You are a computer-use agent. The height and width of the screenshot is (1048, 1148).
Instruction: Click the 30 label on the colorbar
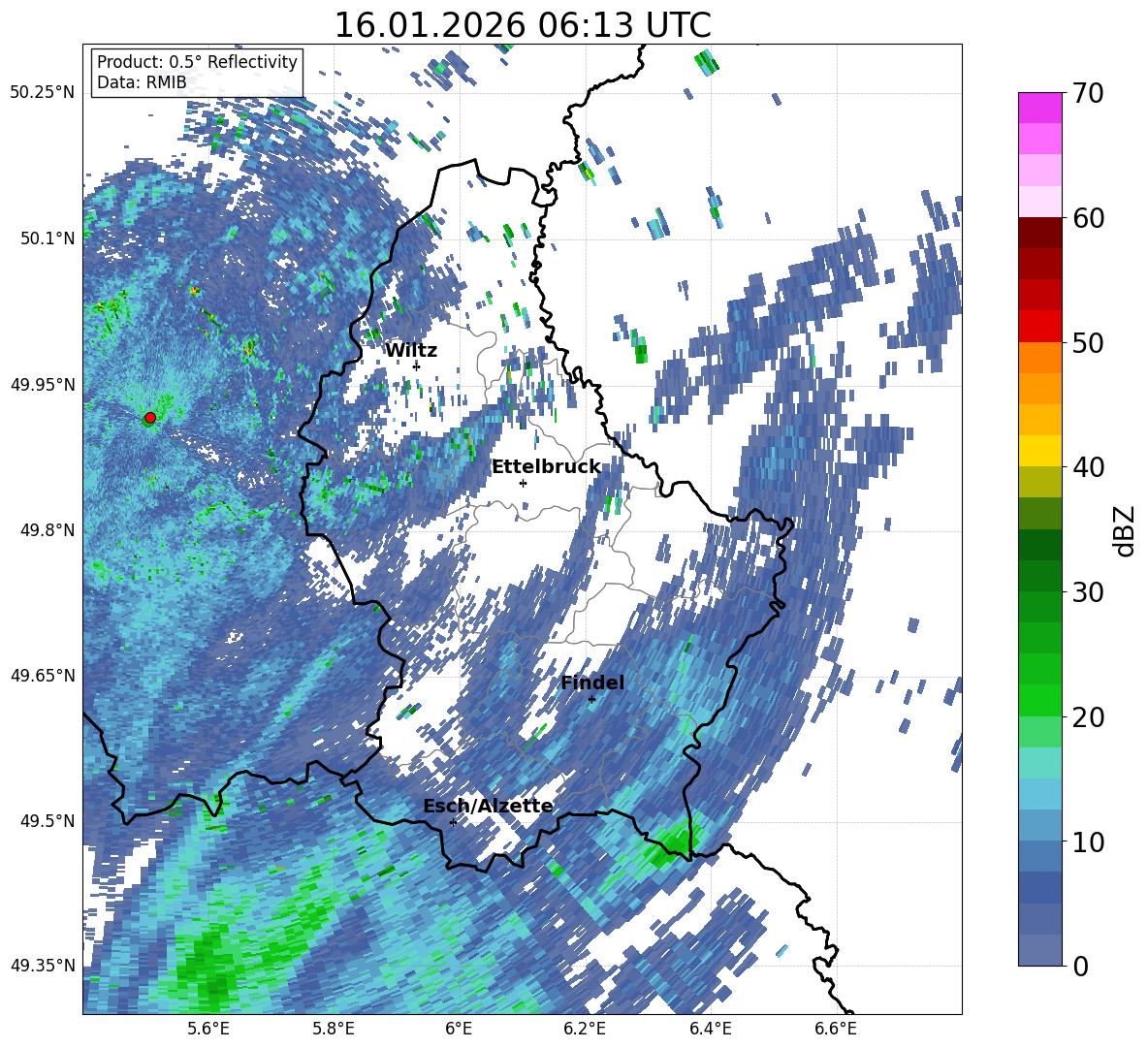[x=1087, y=592]
